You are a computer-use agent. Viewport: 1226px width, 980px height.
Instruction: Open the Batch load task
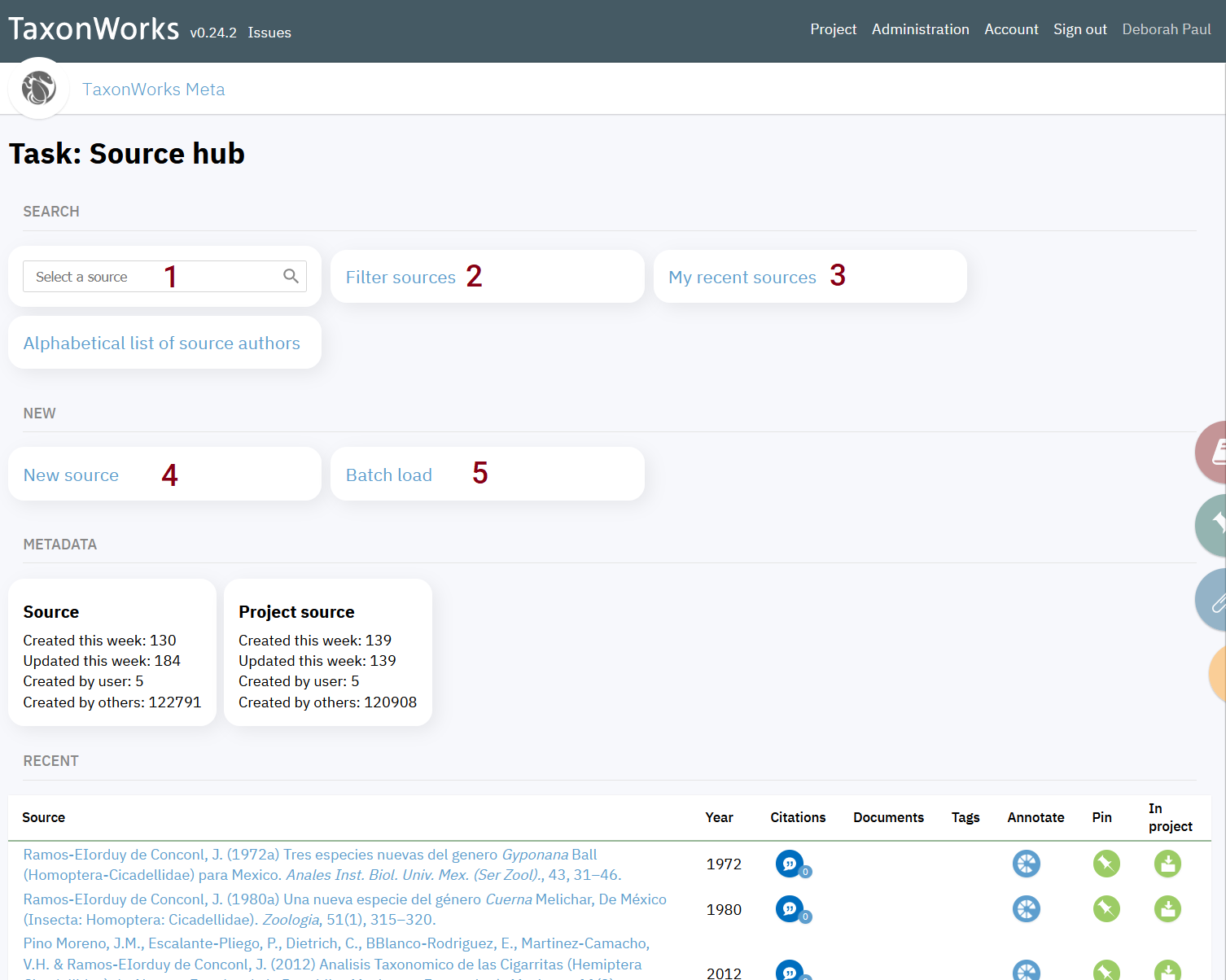388,475
